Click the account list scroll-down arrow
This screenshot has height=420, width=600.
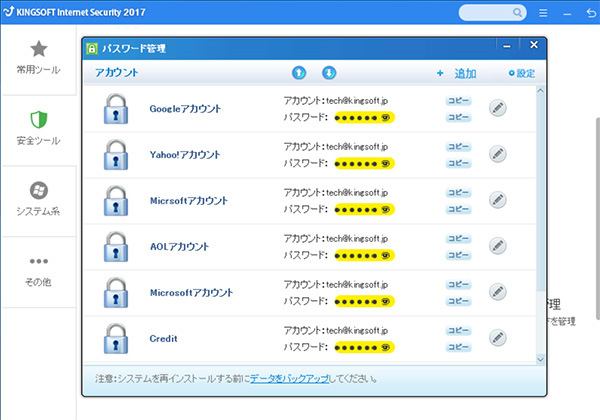tap(540, 359)
